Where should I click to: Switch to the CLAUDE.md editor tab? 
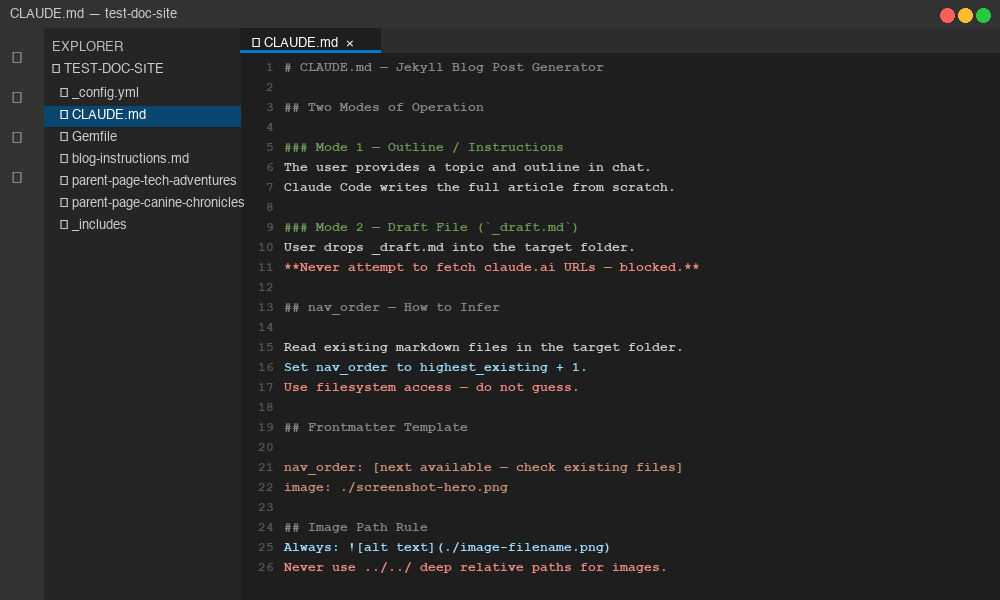coord(303,42)
